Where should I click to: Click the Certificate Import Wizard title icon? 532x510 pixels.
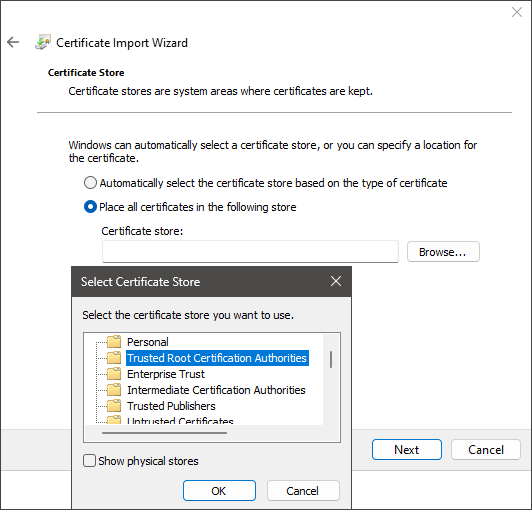[43, 42]
